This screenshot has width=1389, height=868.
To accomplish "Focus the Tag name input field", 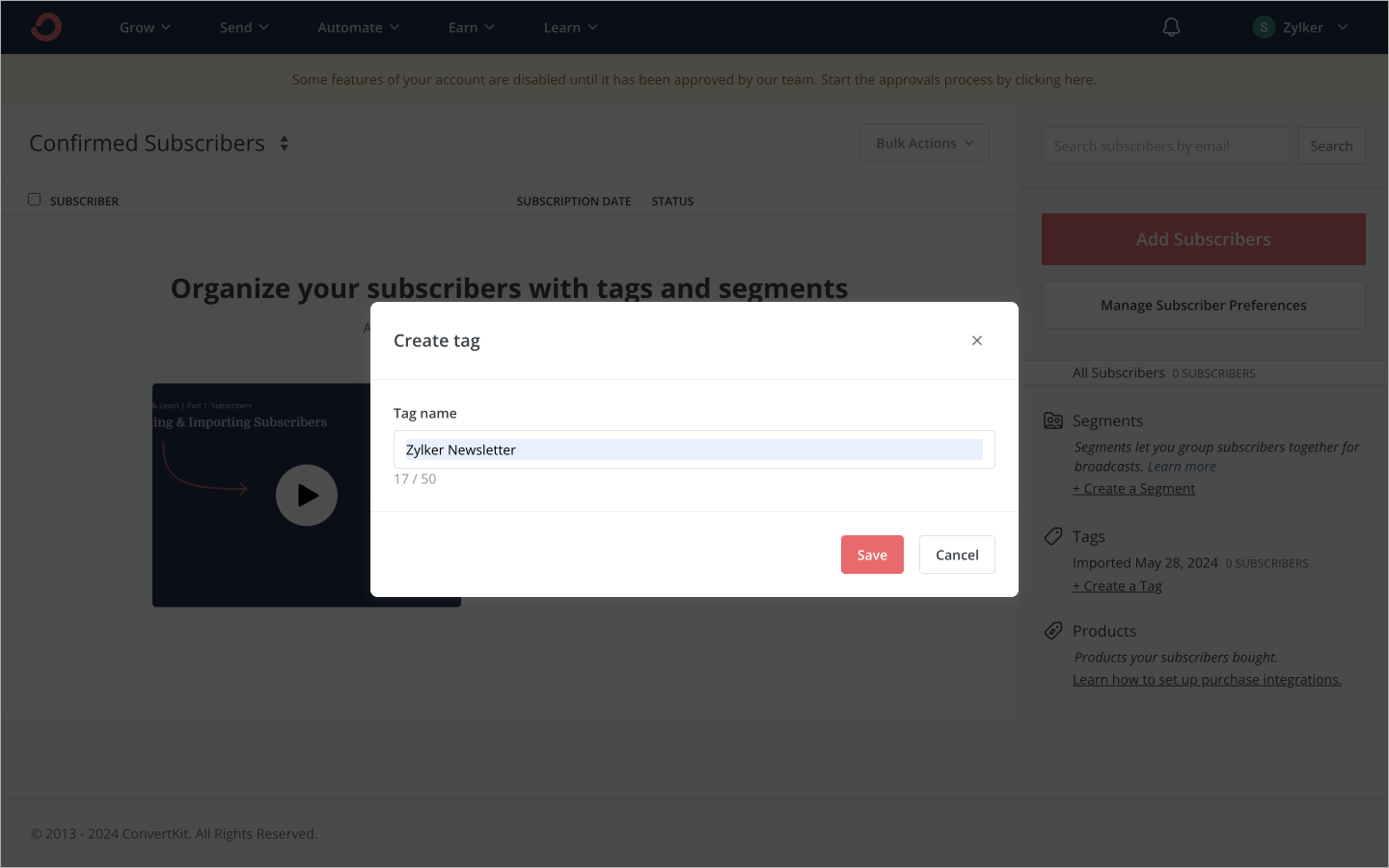I will (x=694, y=449).
